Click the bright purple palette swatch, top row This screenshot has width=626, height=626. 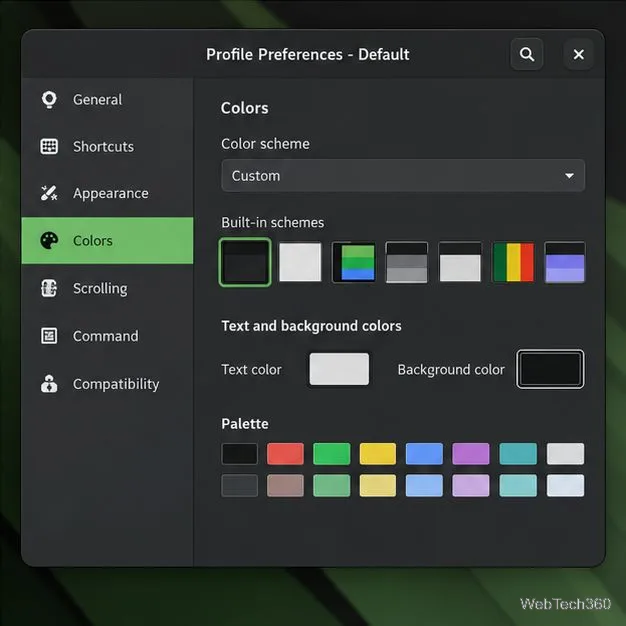(471, 454)
